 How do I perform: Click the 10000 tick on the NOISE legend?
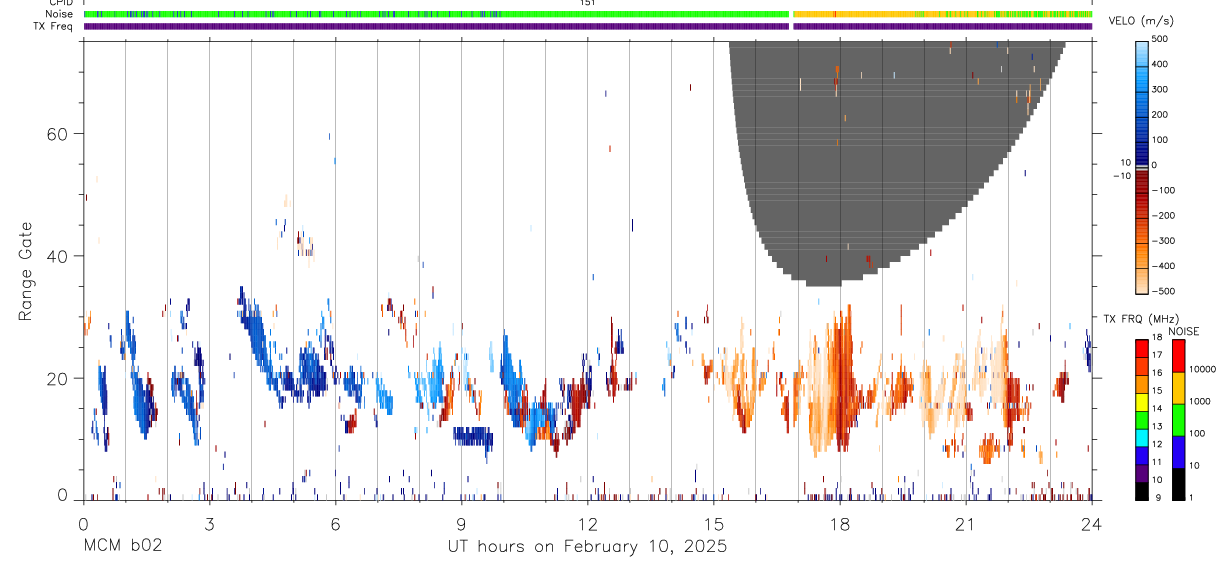click(1201, 370)
